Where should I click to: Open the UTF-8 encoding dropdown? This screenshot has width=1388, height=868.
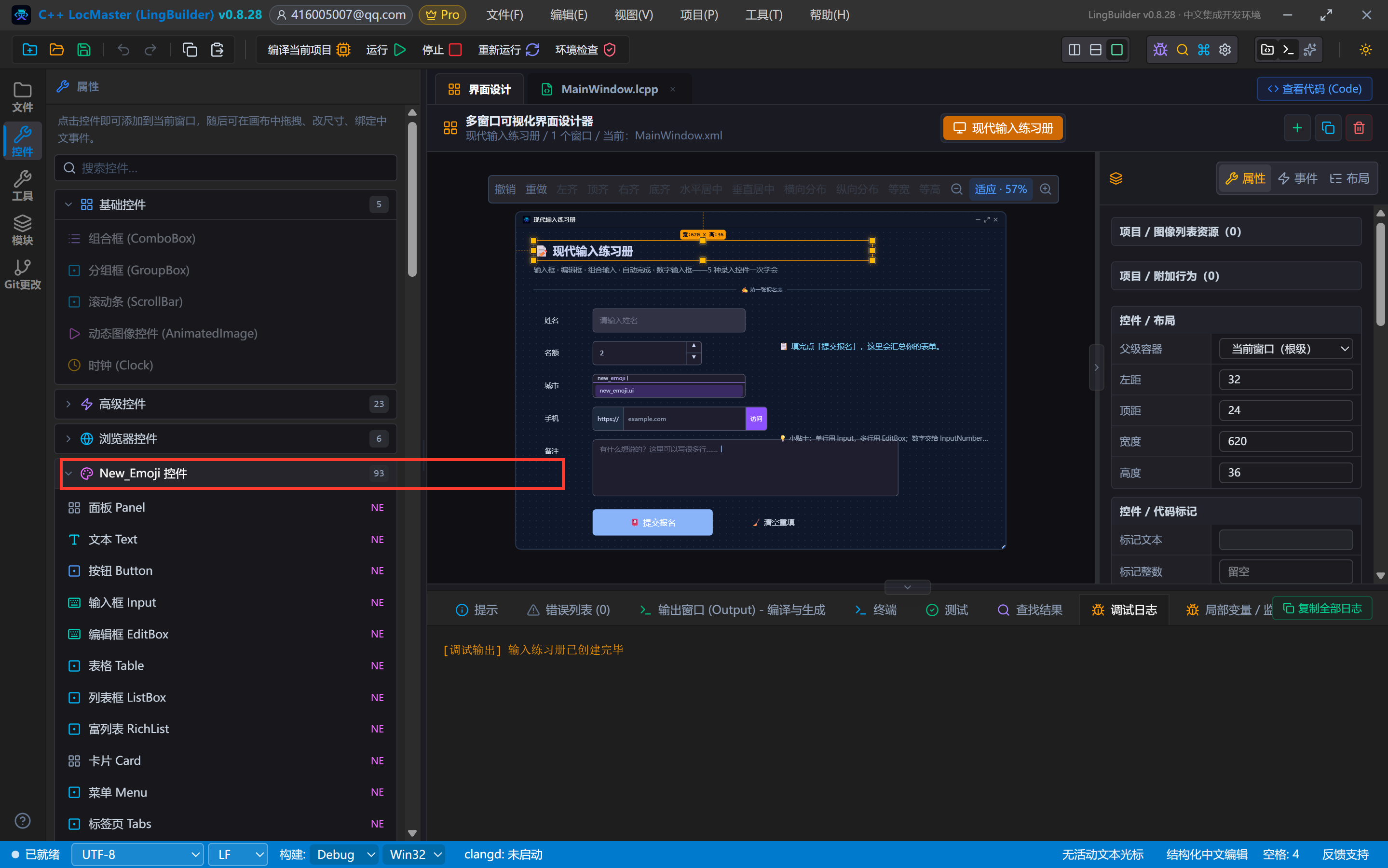[x=138, y=854]
